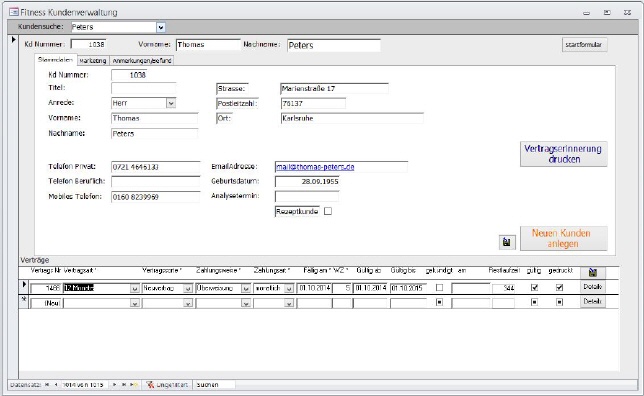Select row selector of contract 1486
Screen dimensions: 644x396
click(x=24, y=285)
